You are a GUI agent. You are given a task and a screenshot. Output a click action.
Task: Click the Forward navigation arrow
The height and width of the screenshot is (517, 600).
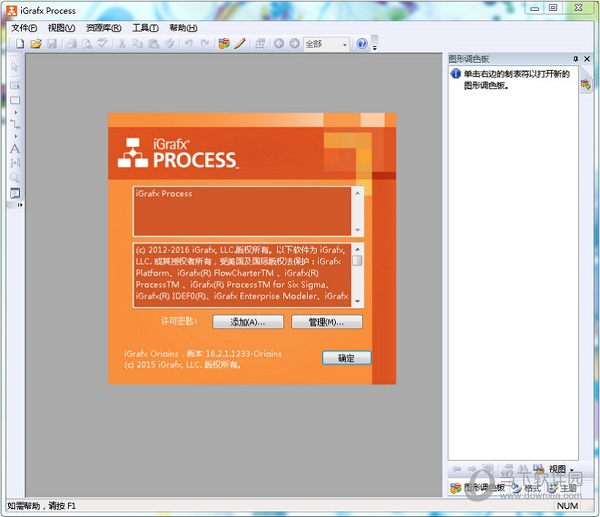pyautogui.click(x=294, y=44)
